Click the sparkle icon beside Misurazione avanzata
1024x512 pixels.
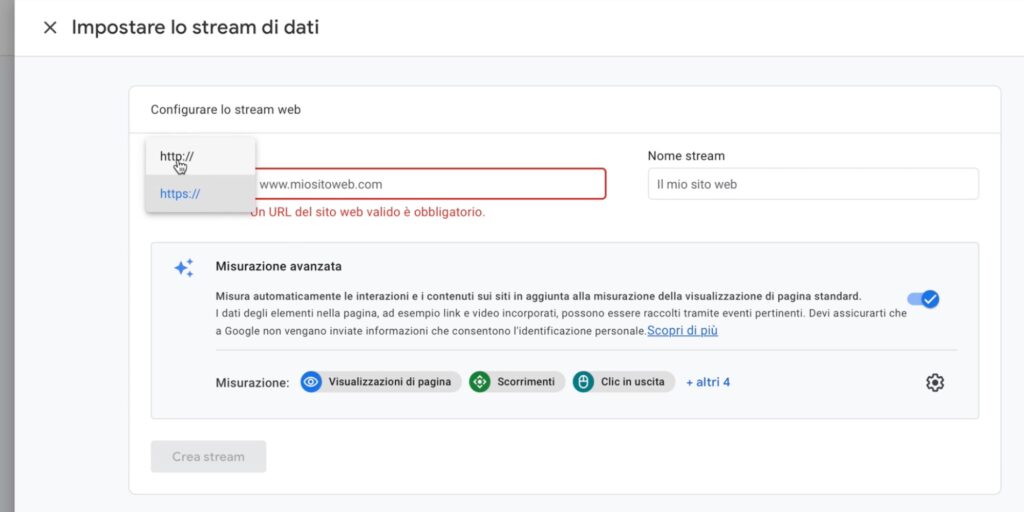click(x=183, y=268)
